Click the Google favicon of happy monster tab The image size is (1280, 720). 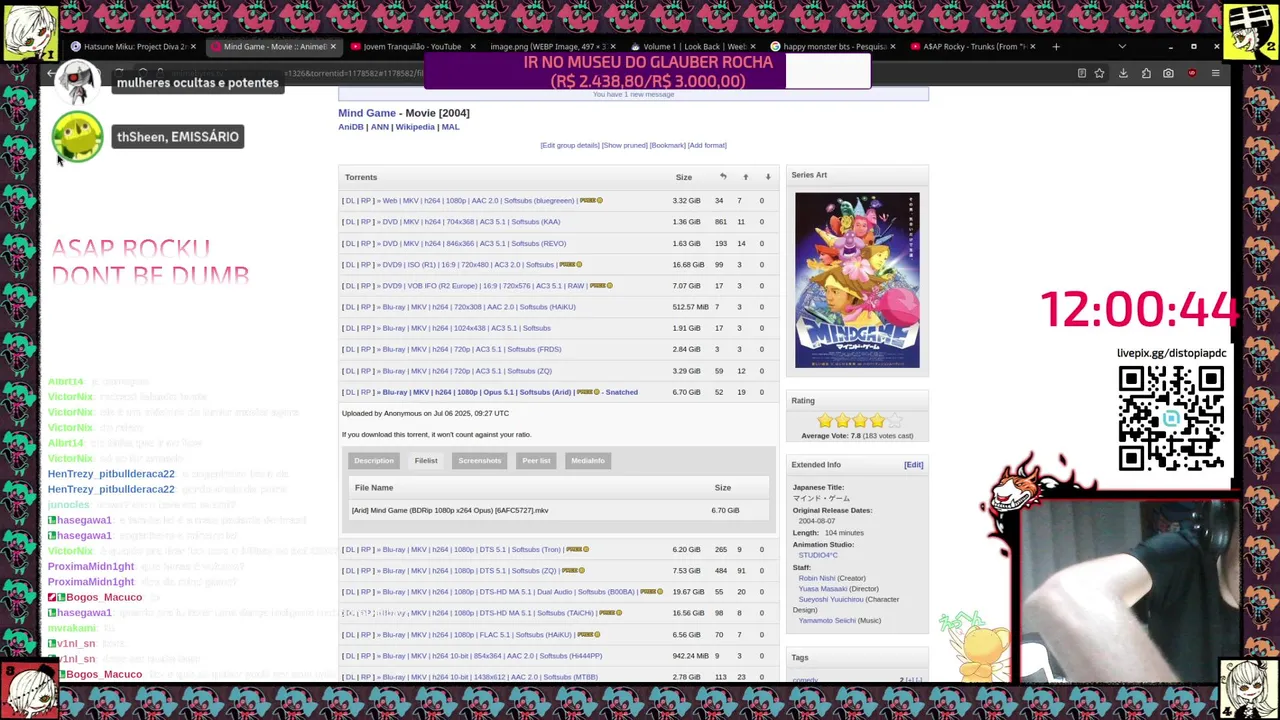coord(775,46)
